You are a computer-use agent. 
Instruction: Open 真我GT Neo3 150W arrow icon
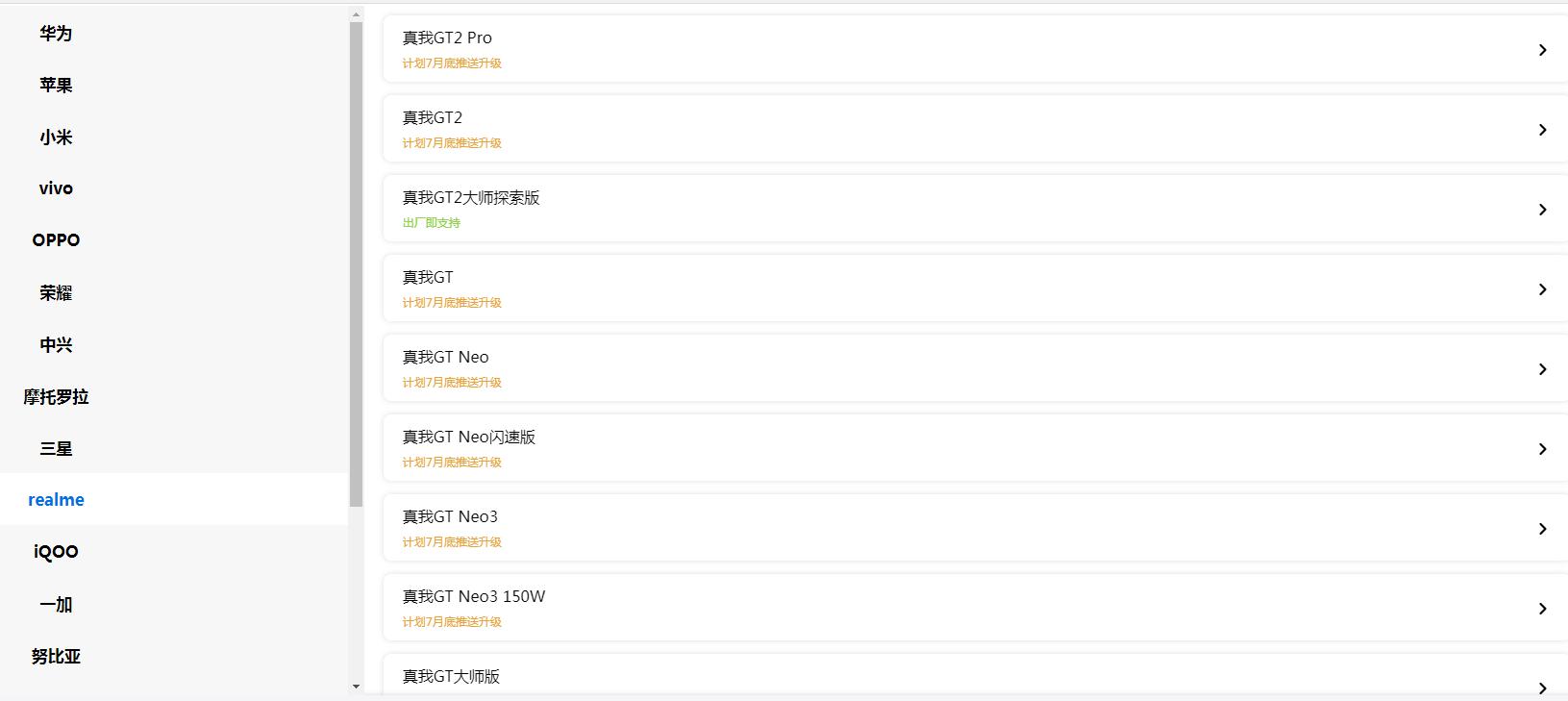[x=1542, y=609]
